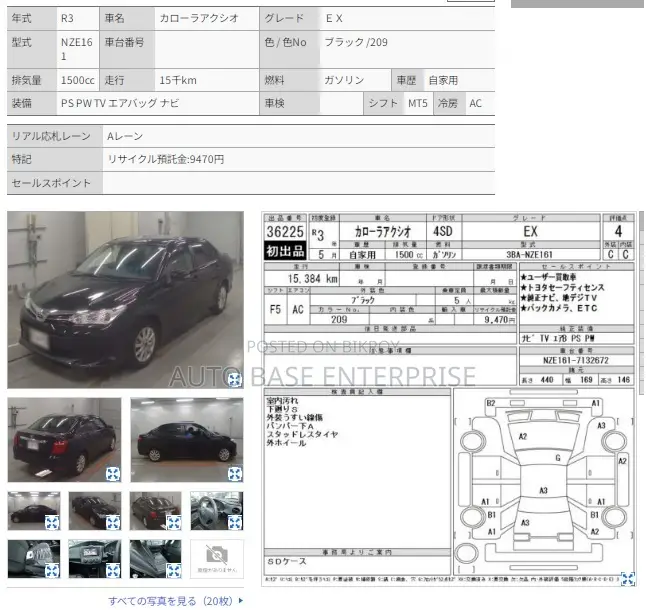Image resolution: width=647 pixels, height=610 pixels.
Task: Click enlarge icon on dashboard navigation thumbnail
Action: (113, 571)
